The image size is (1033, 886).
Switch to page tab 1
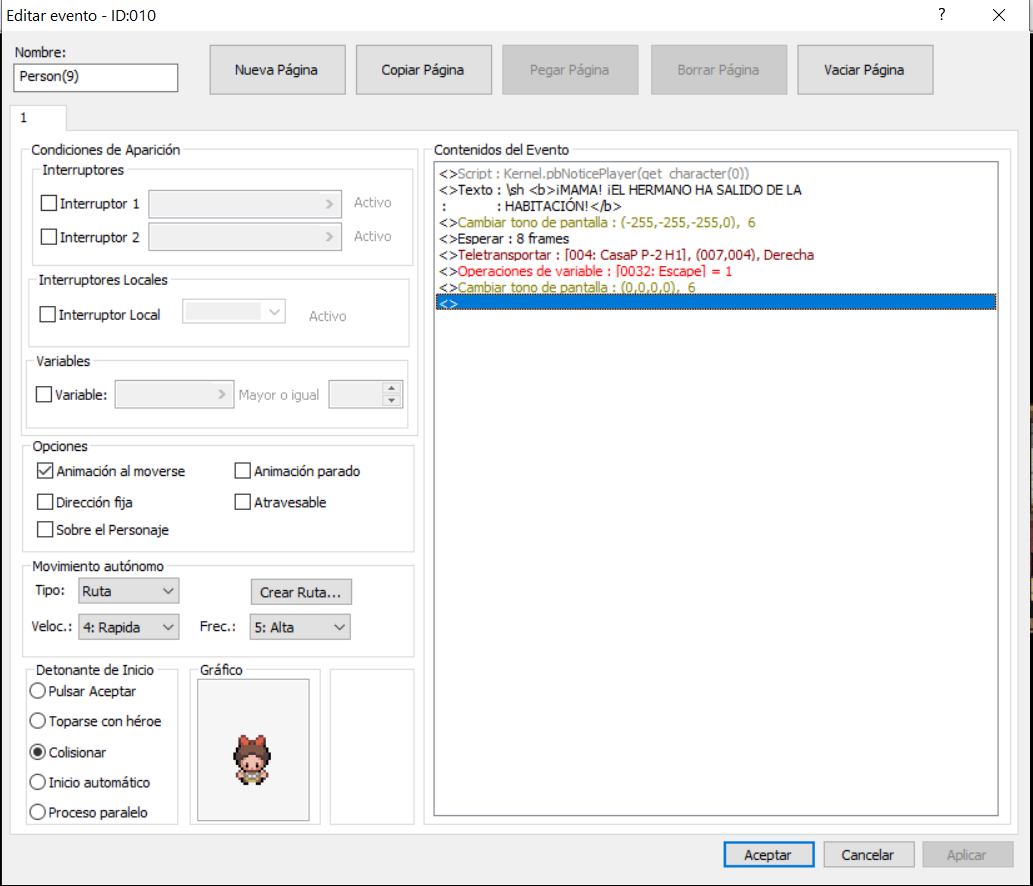tap(24, 118)
